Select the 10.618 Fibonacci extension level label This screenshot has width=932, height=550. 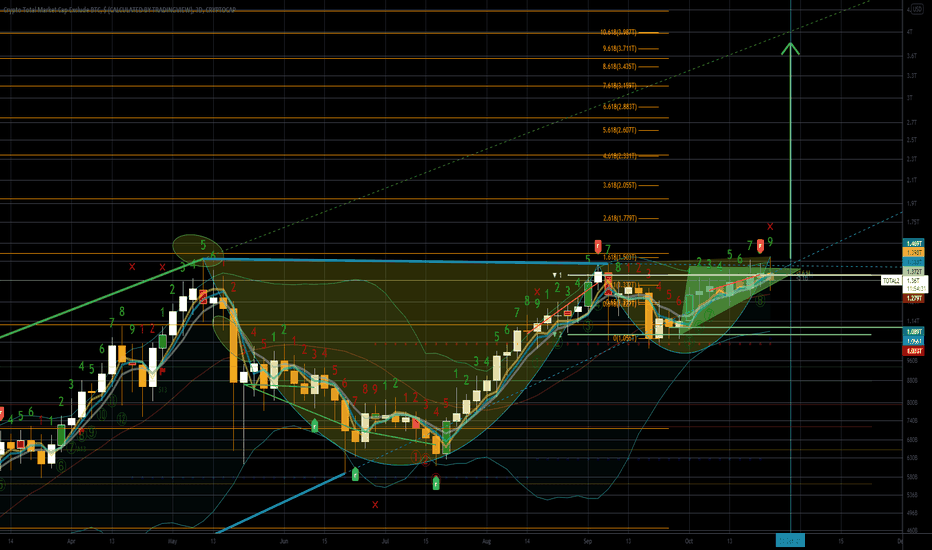pos(618,33)
